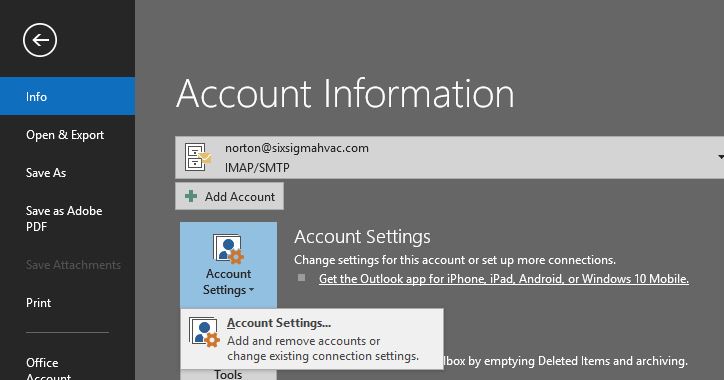Select the Info tab in sidebar
Screen dimensions: 724x380
click(67, 96)
